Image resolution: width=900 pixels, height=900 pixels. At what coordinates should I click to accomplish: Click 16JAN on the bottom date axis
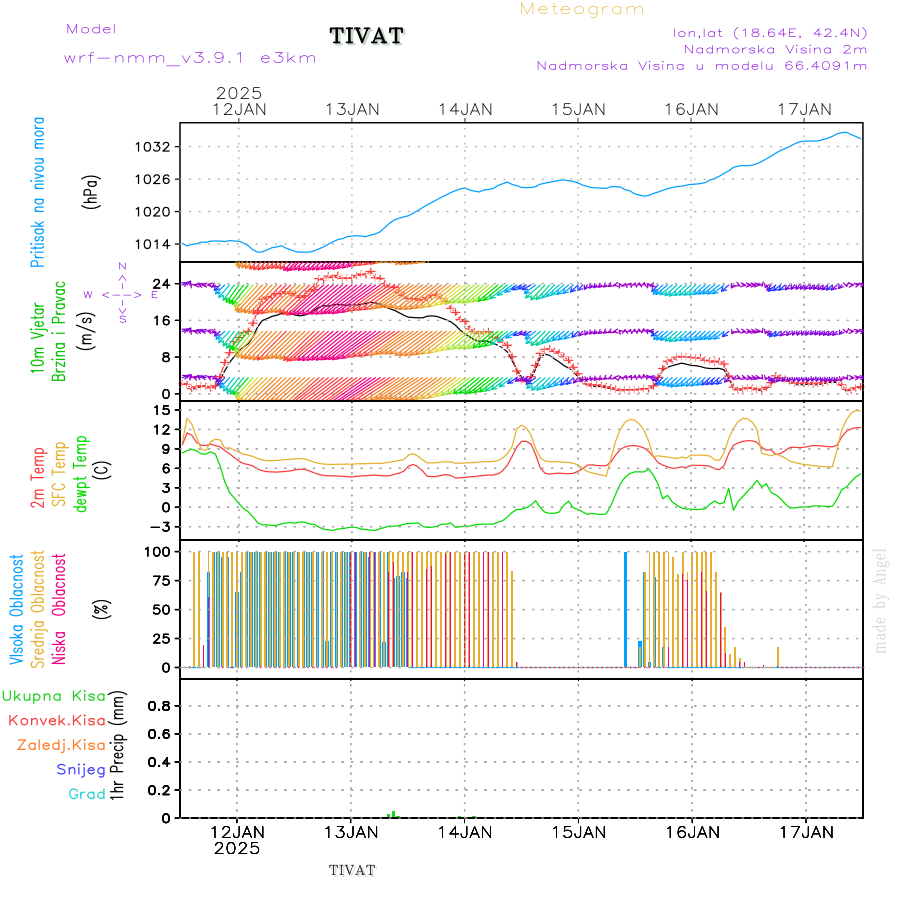(691, 831)
